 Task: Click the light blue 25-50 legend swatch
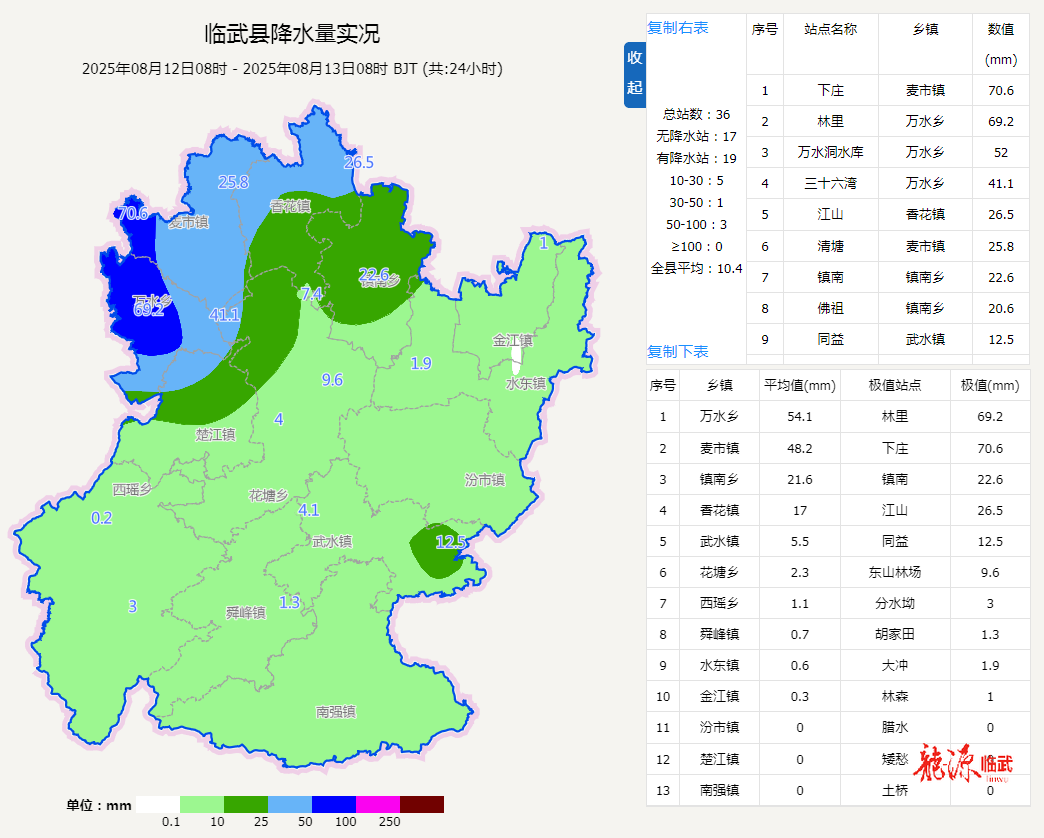pos(290,804)
